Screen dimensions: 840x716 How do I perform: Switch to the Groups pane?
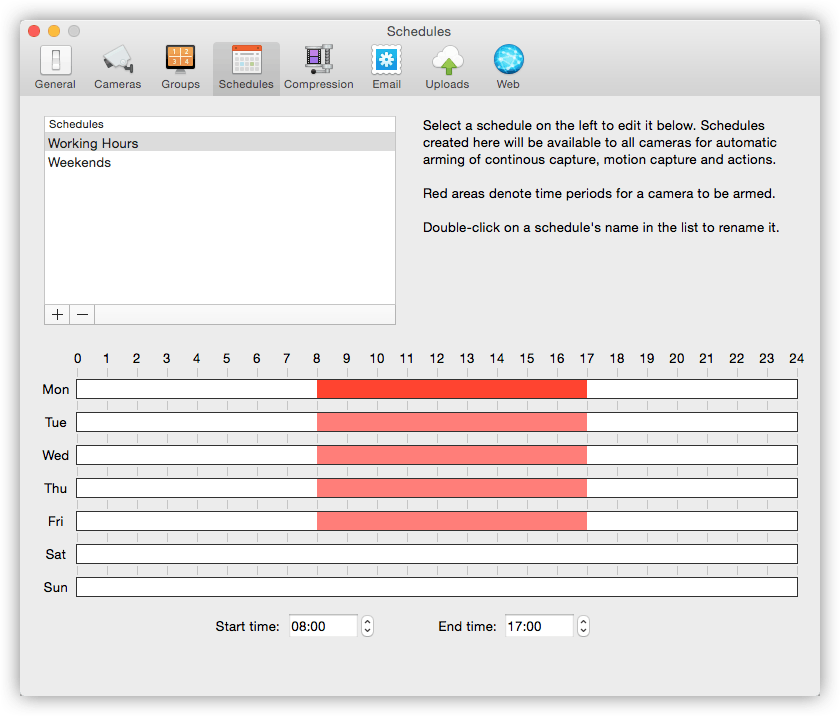180,67
